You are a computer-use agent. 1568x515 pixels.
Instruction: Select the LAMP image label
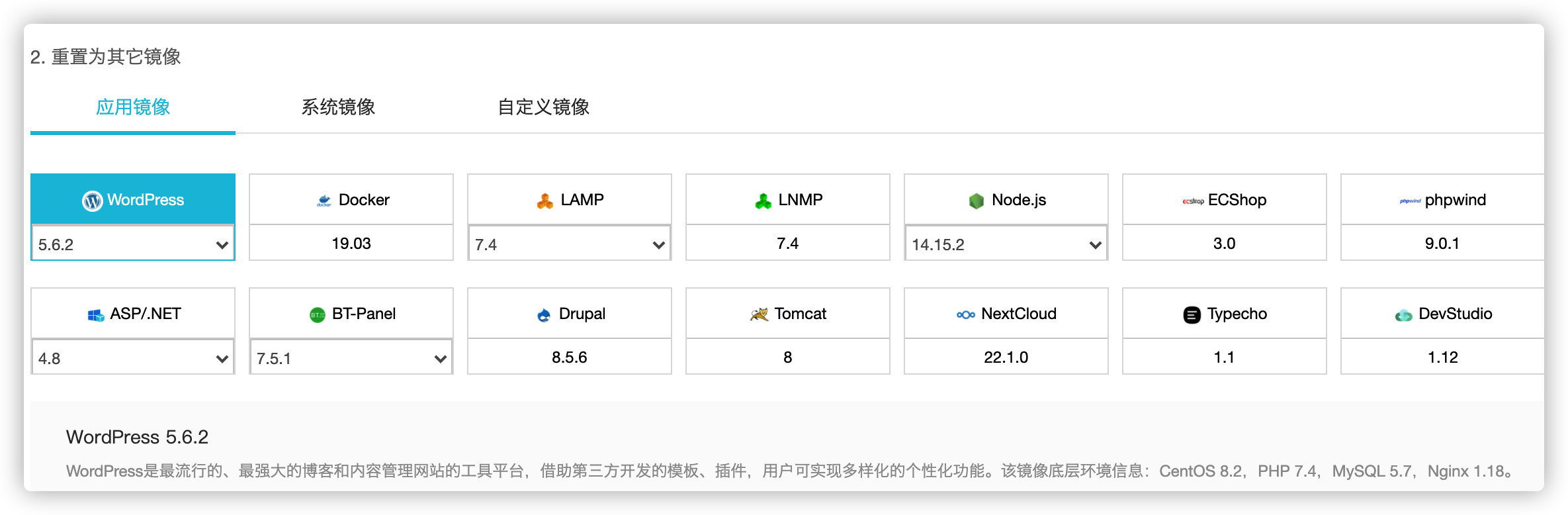pyautogui.click(x=582, y=200)
